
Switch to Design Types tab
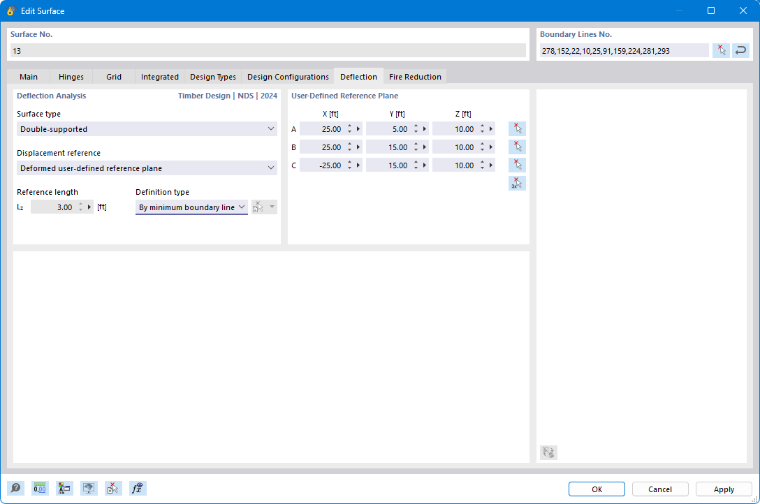pyautogui.click(x=213, y=77)
